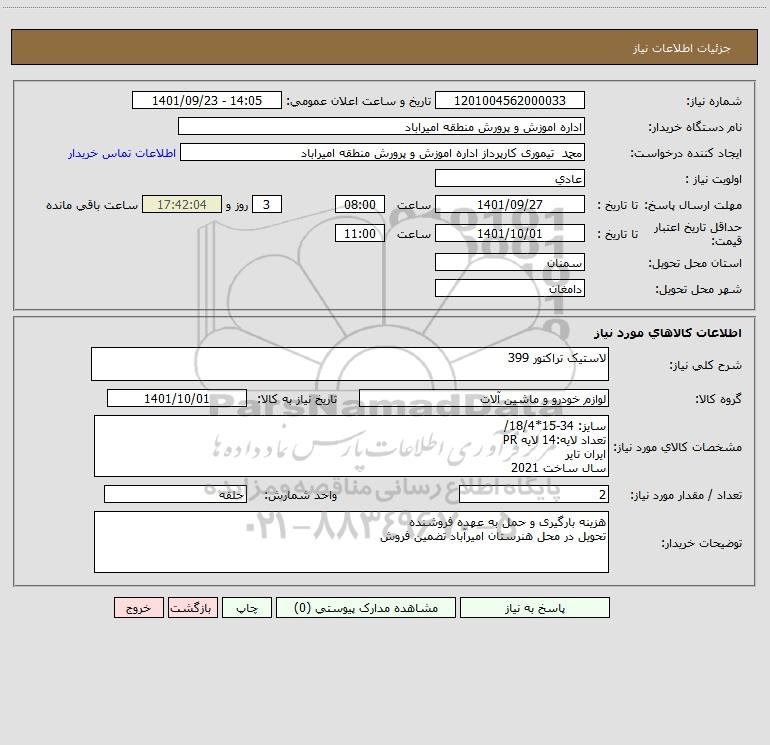Screen dimensions: 770x745
Task: Click the اطلاعات کالاهای مورد نیاز heading
Action: [668, 333]
